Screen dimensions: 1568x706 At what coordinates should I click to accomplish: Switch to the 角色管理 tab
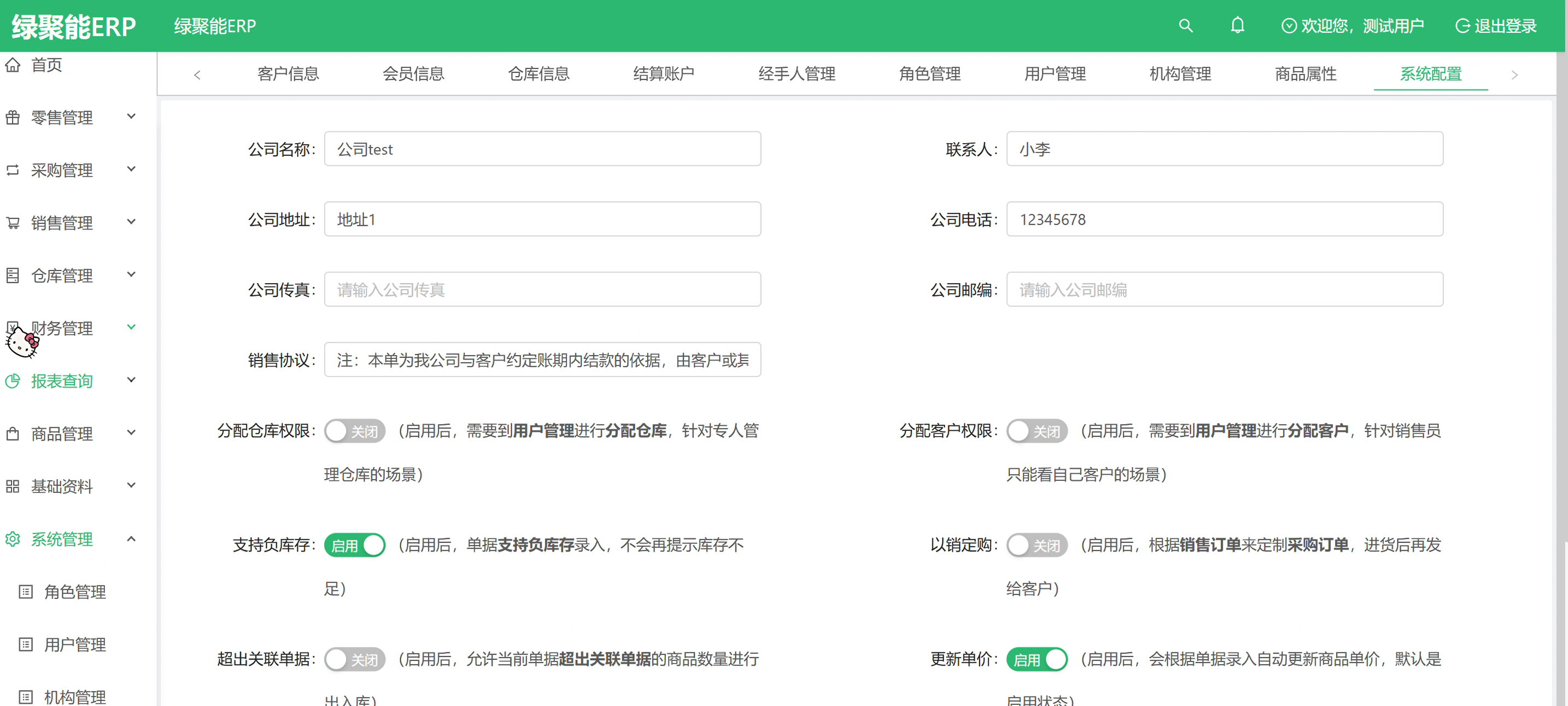coord(929,74)
